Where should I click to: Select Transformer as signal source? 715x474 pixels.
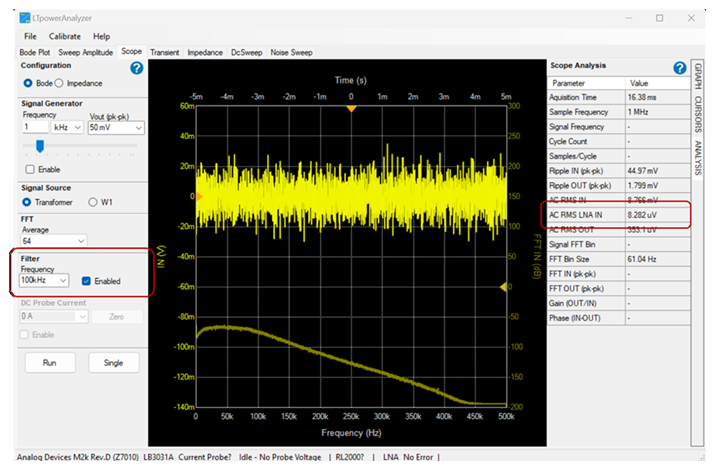26,202
